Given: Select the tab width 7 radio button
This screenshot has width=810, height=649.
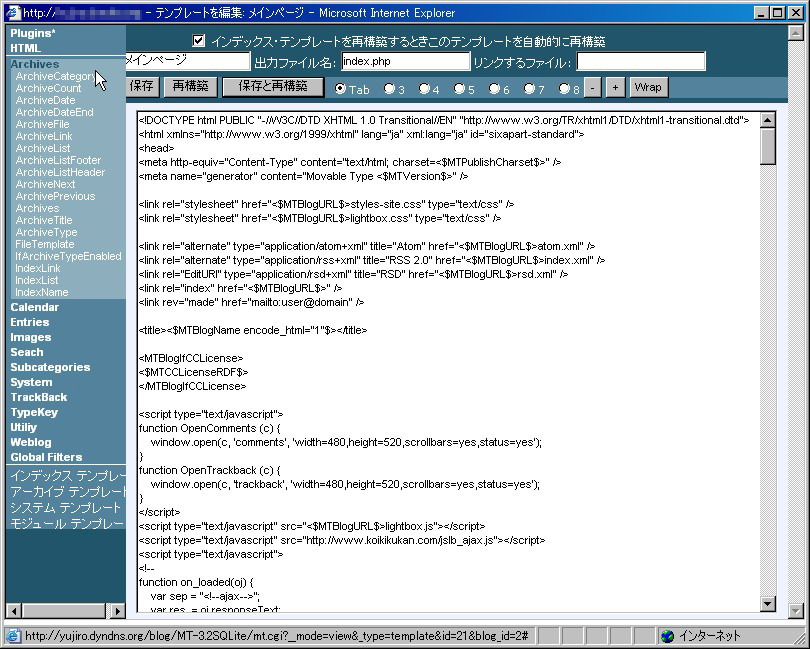Looking at the screenshot, I should point(529,88).
